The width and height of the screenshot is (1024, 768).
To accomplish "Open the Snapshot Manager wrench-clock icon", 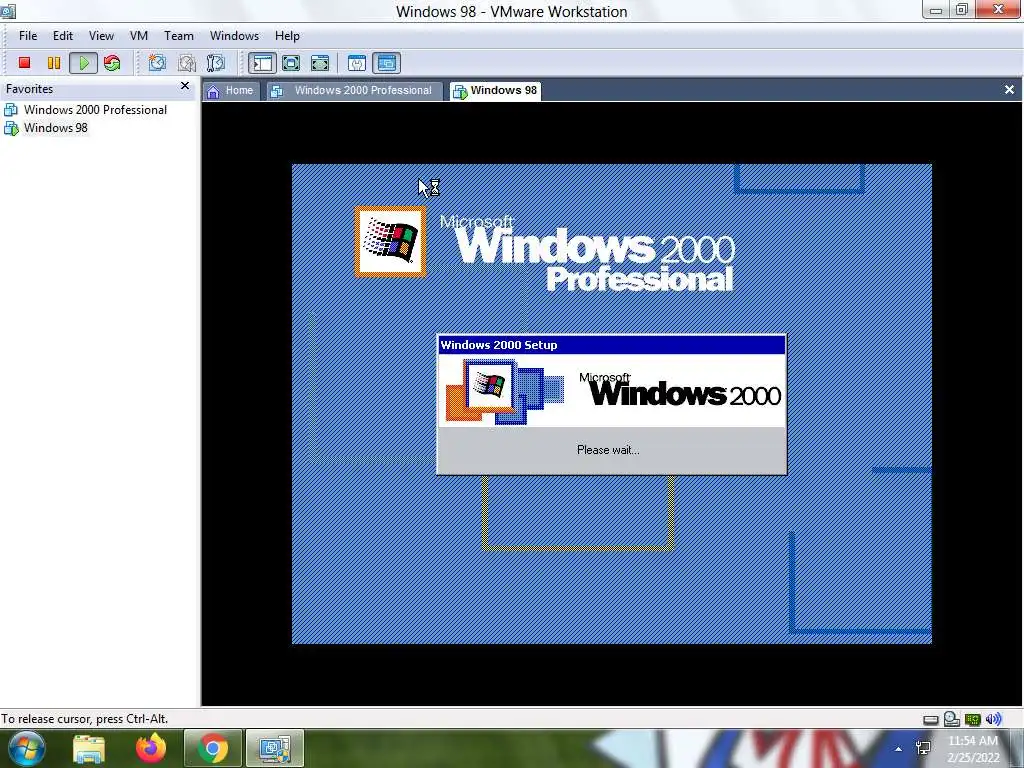I will (x=216, y=63).
